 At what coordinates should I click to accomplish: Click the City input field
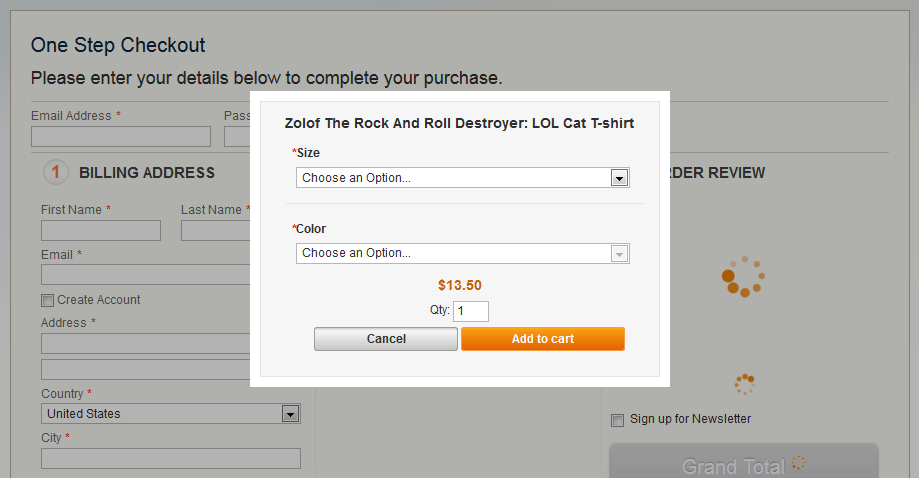pos(171,459)
